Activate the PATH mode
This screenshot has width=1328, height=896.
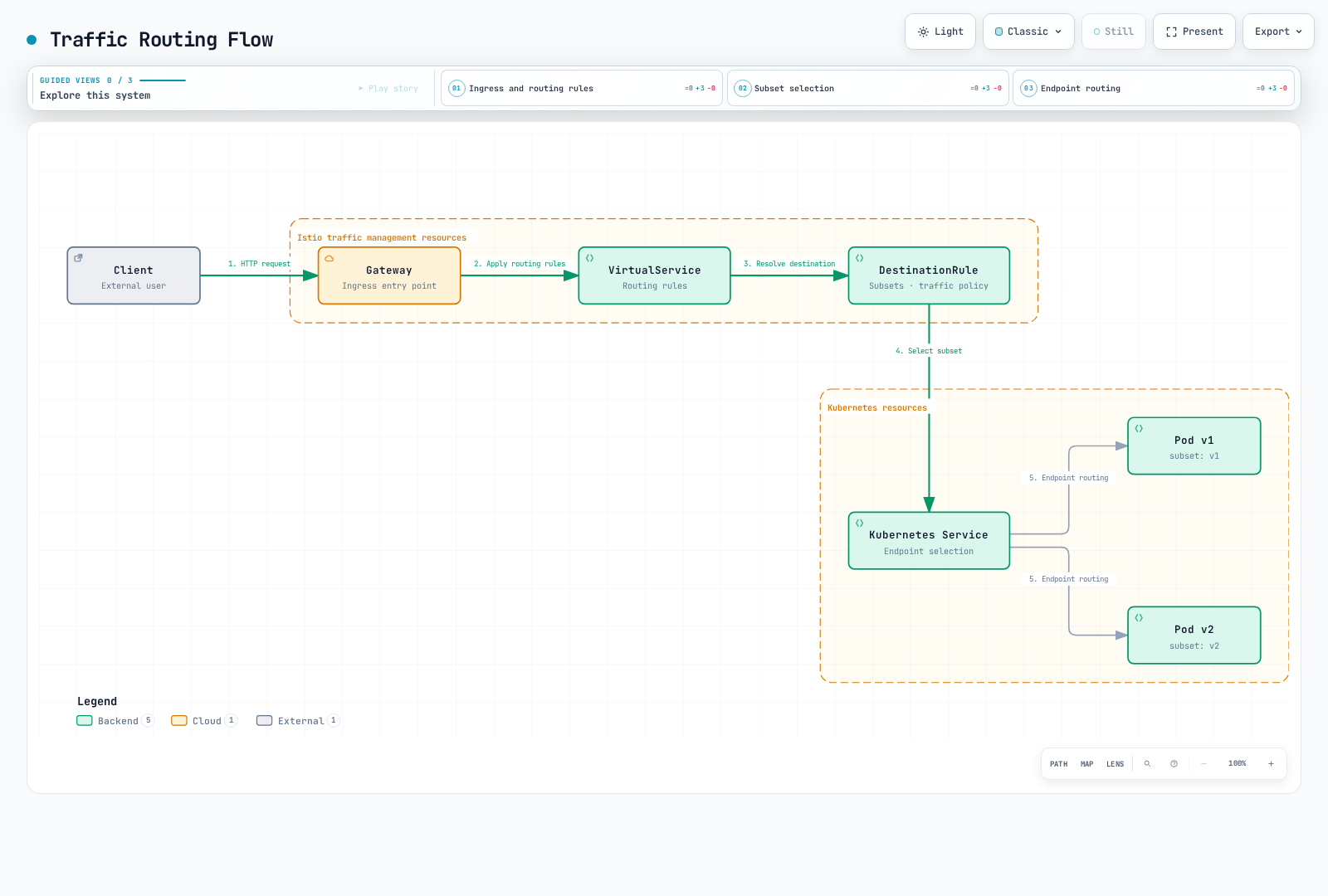(x=1059, y=764)
